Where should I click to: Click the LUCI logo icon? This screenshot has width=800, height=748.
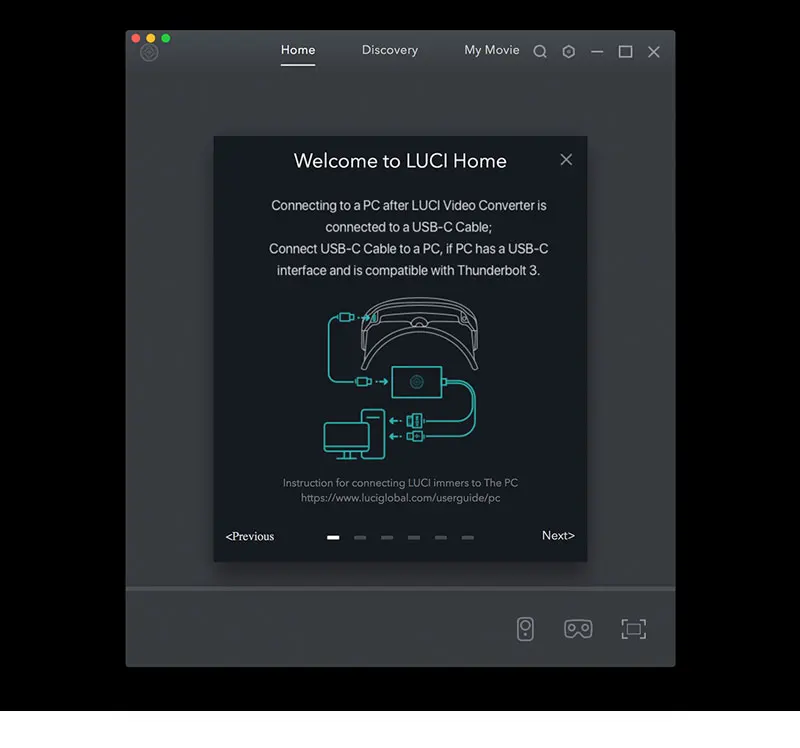point(149,52)
